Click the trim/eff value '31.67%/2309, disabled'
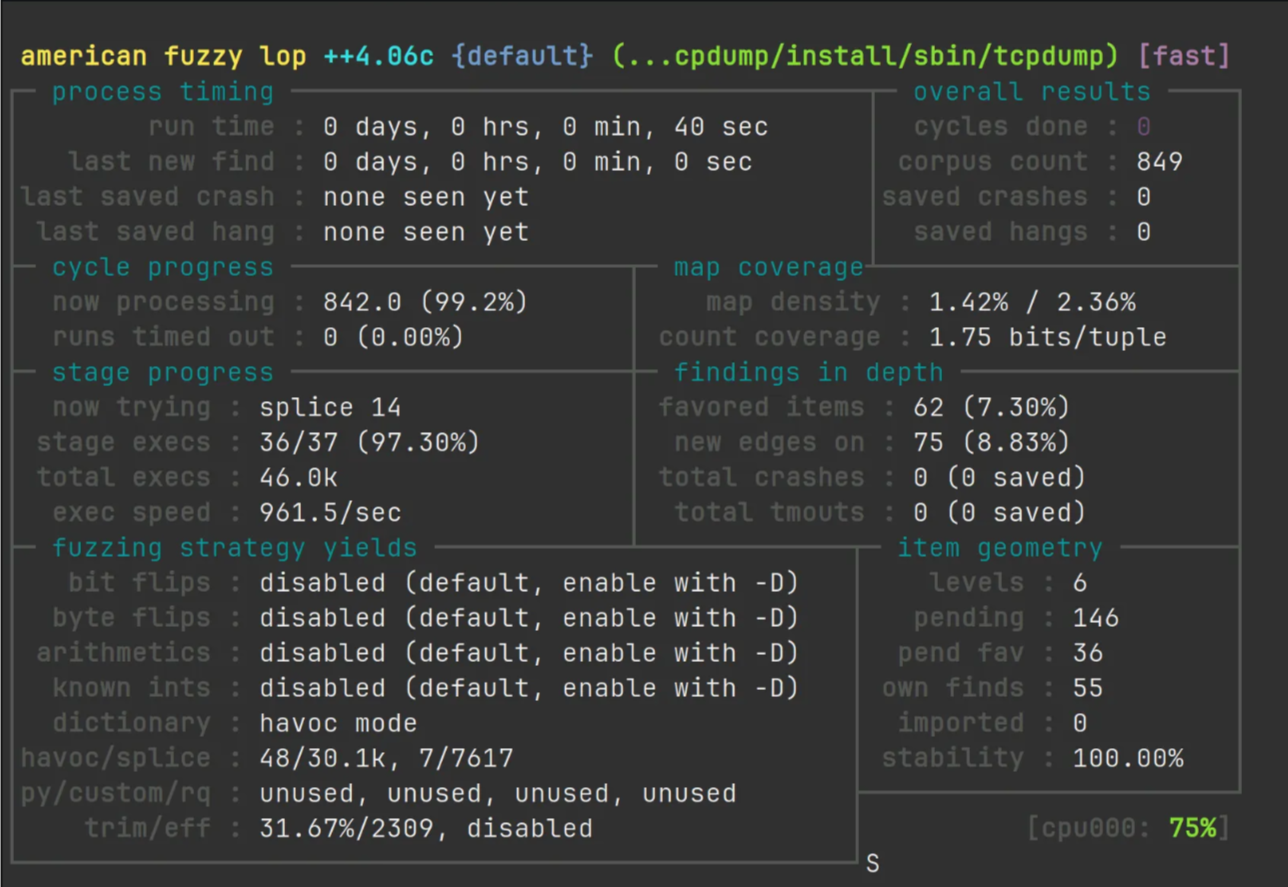The height and width of the screenshot is (887, 1288). (426, 829)
